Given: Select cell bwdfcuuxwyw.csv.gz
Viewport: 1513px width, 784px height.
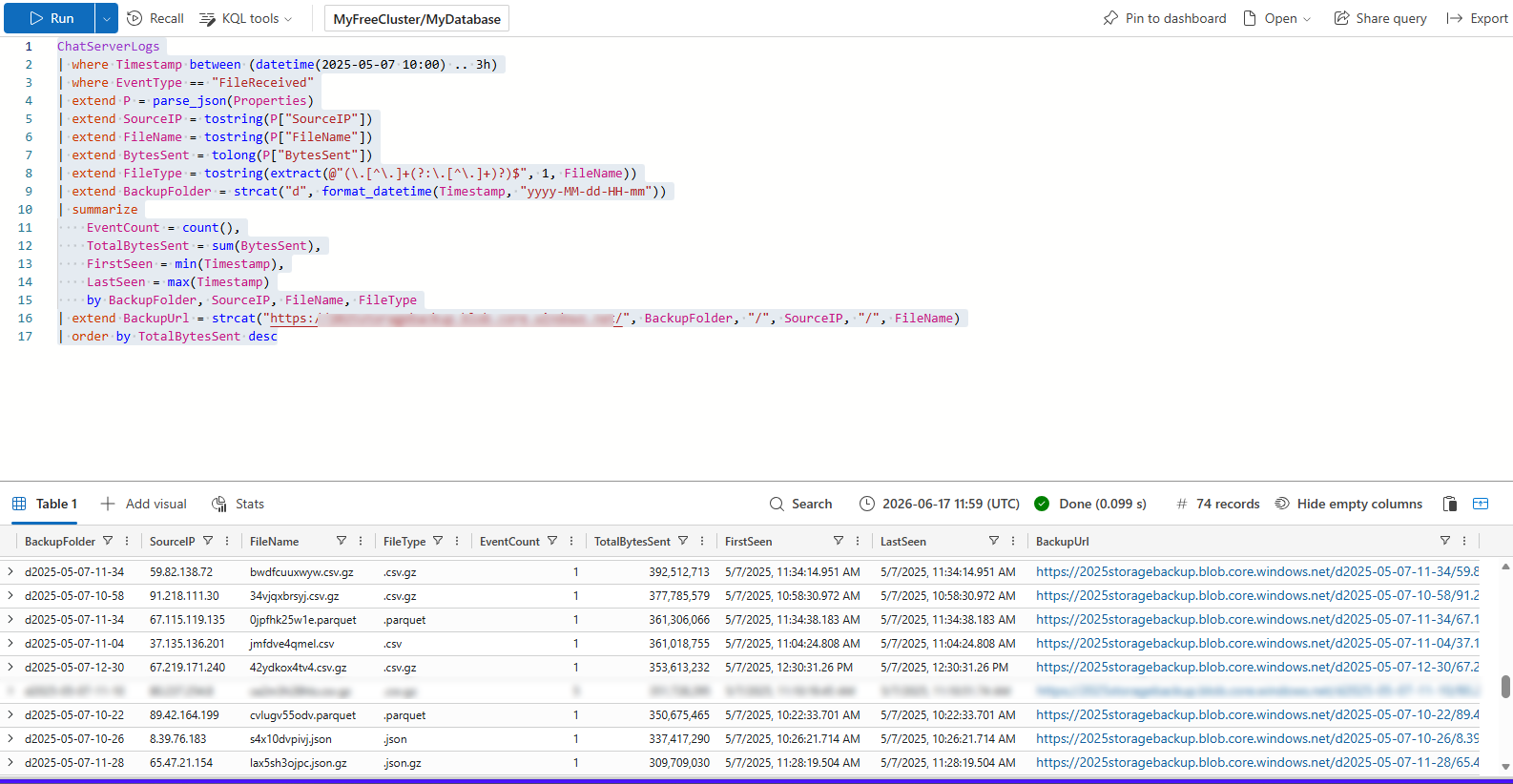Looking at the screenshot, I should (301, 572).
